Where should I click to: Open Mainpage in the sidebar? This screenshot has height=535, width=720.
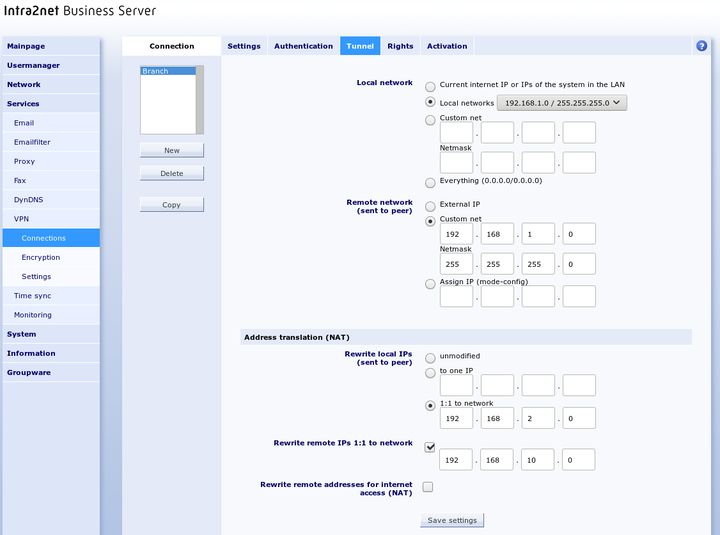[x=51, y=46]
